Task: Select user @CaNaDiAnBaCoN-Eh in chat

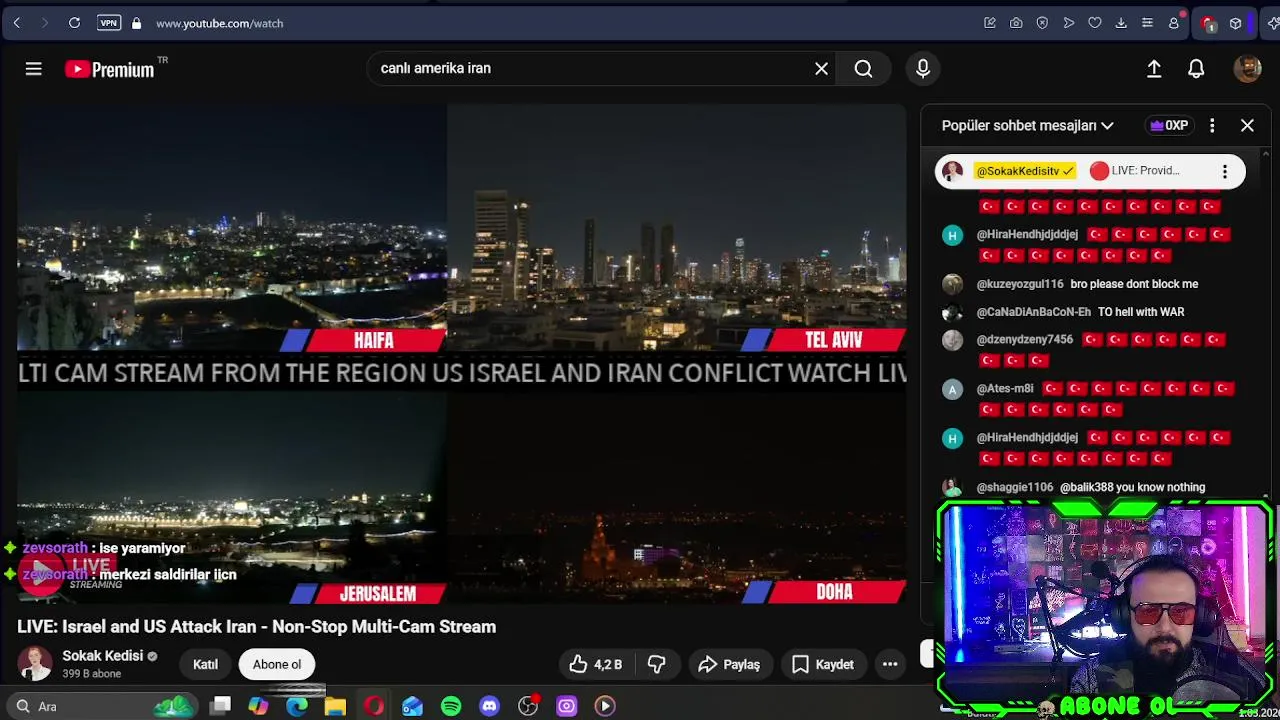Action: (x=1034, y=312)
